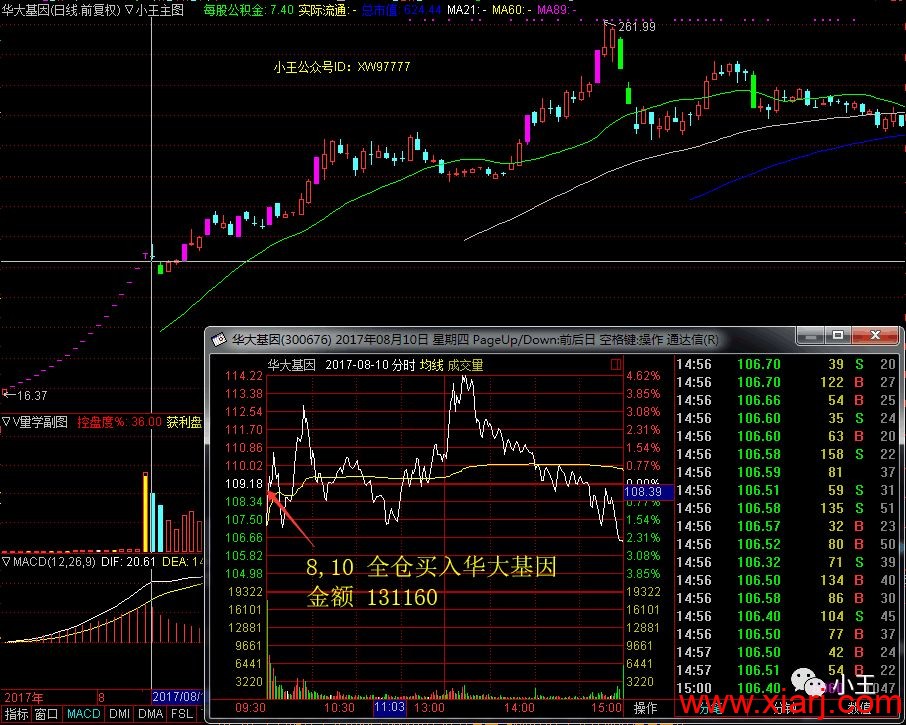
Task: Click the 104 volume in the tick list
Action: (832, 616)
